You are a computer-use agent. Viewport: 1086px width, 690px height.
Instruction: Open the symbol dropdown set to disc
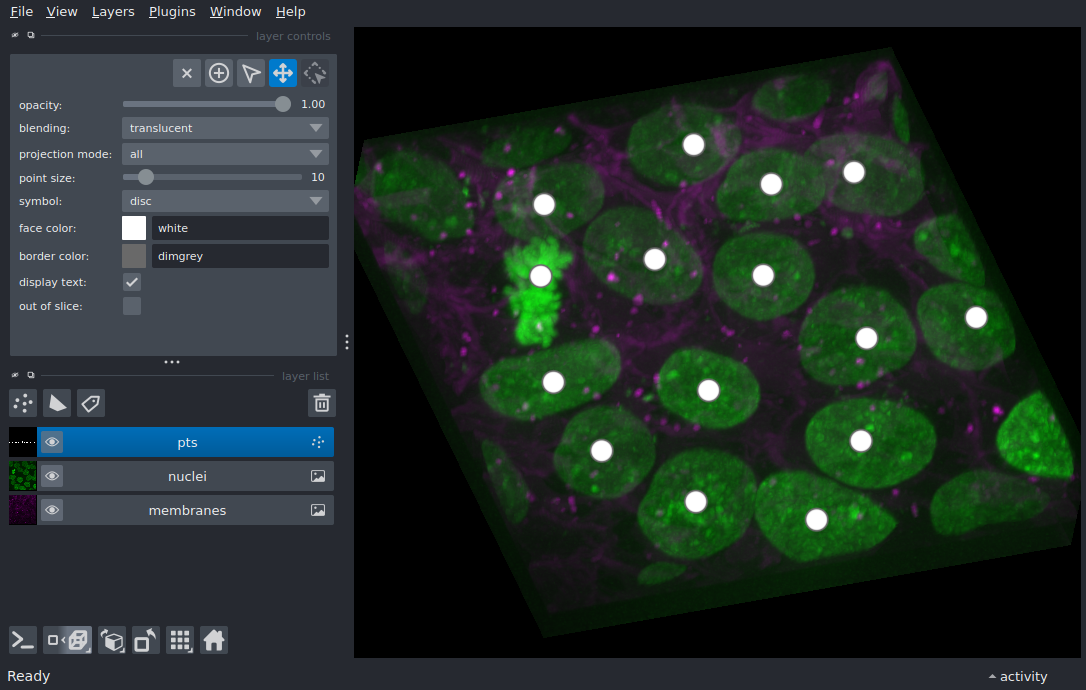point(225,201)
